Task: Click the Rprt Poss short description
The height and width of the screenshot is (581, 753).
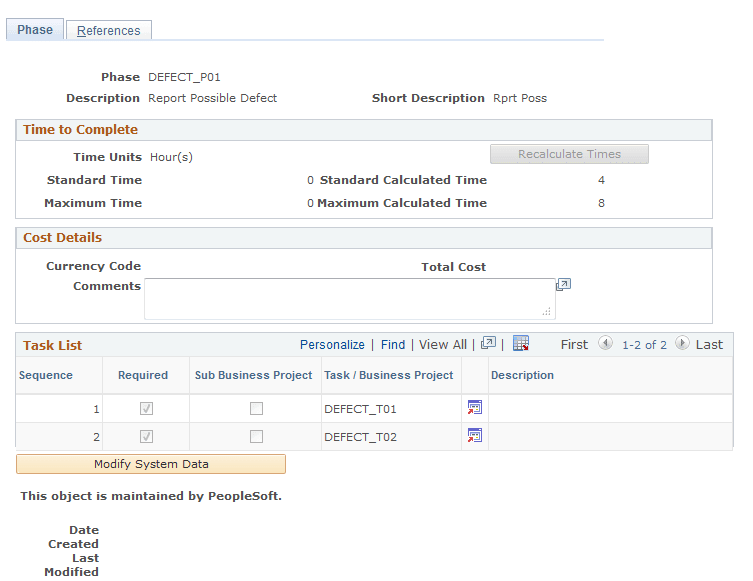Action: coord(520,98)
